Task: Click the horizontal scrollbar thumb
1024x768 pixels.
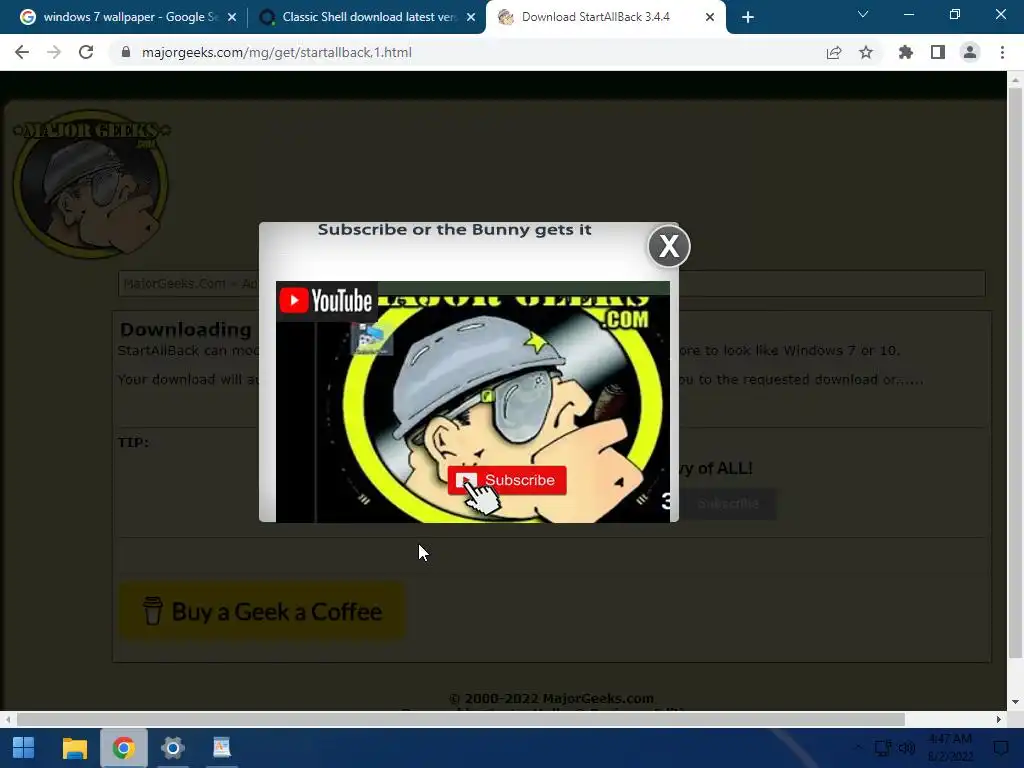Action: click(x=460, y=719)
